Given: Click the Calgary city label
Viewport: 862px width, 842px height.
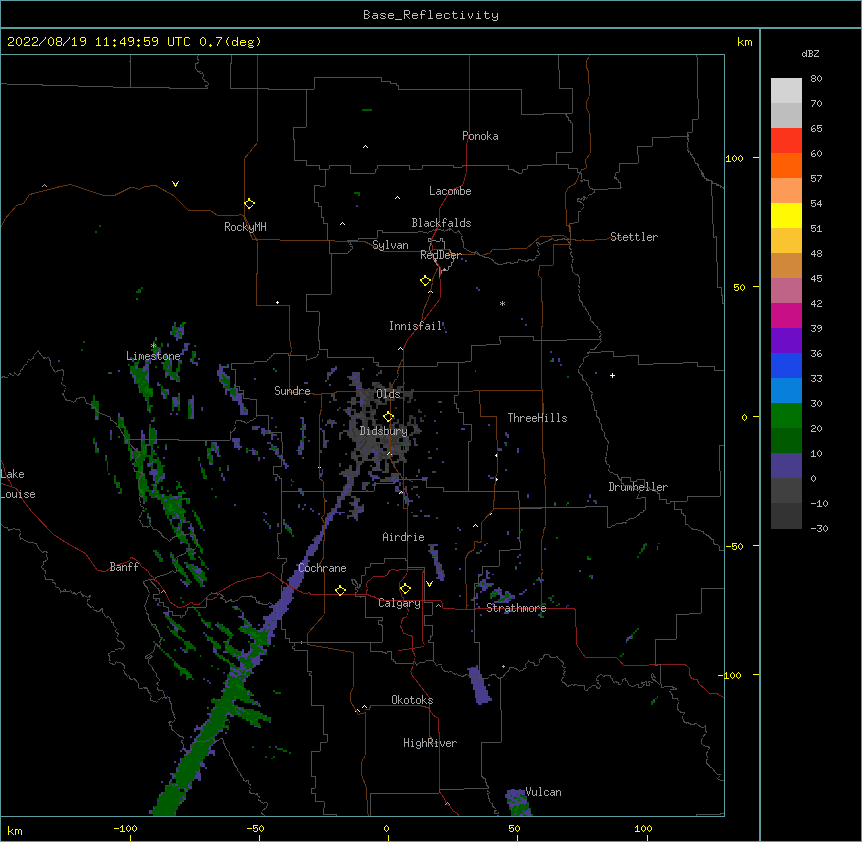Looking at the screenshot, I should (x=400, y=603).
